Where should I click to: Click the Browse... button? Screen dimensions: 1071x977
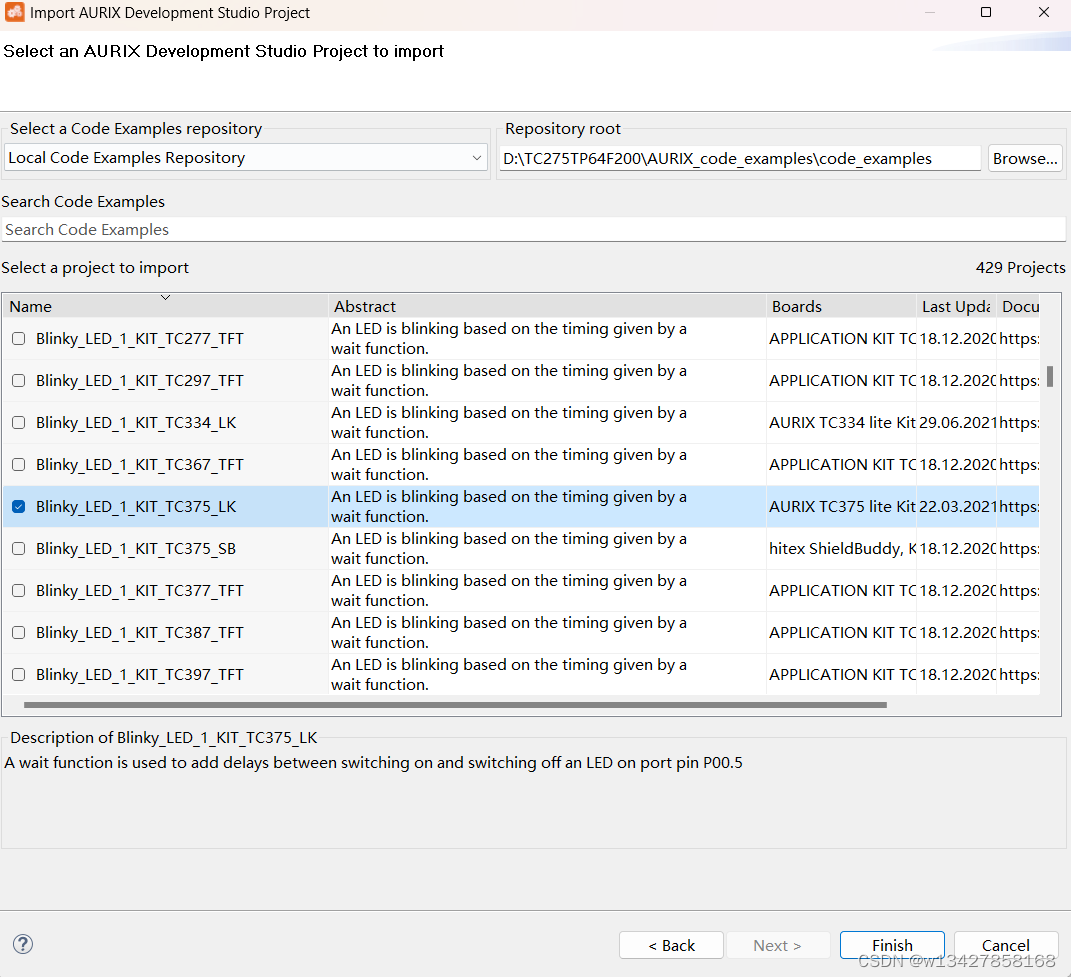[x=1025, y=159]
